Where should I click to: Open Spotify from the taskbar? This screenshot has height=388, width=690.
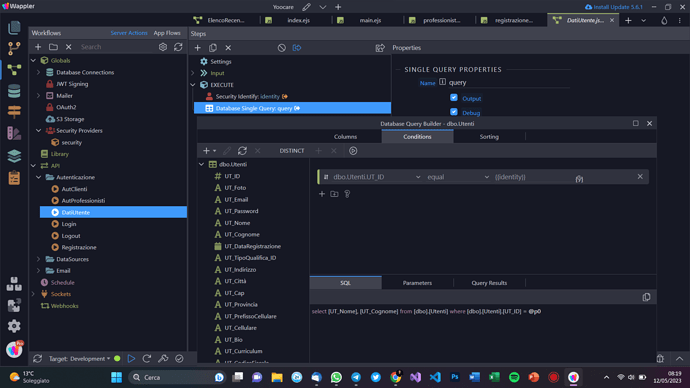coord(514,377)
